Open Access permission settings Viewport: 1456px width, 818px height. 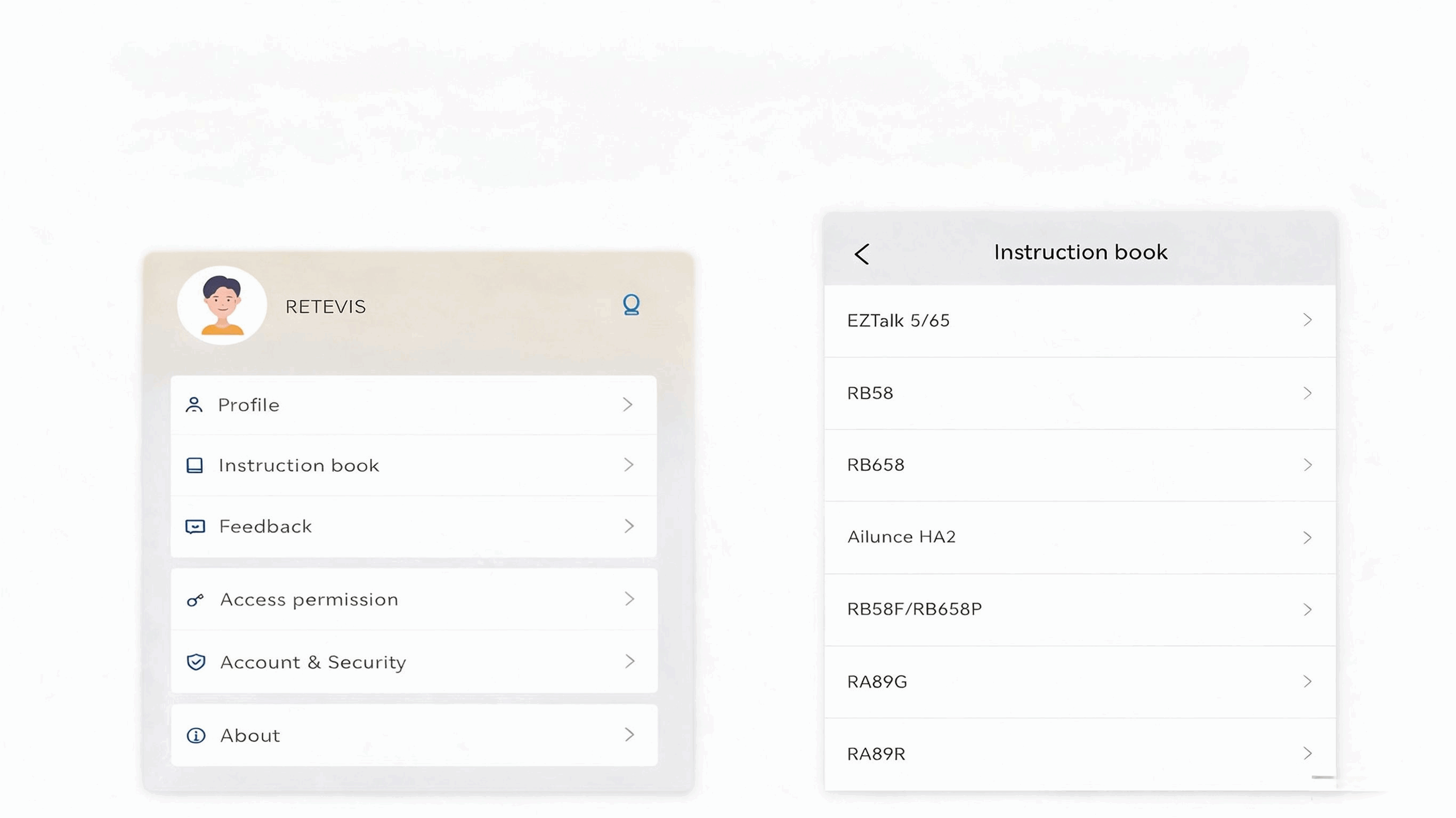pyautogui.click(x=414, y=600)
